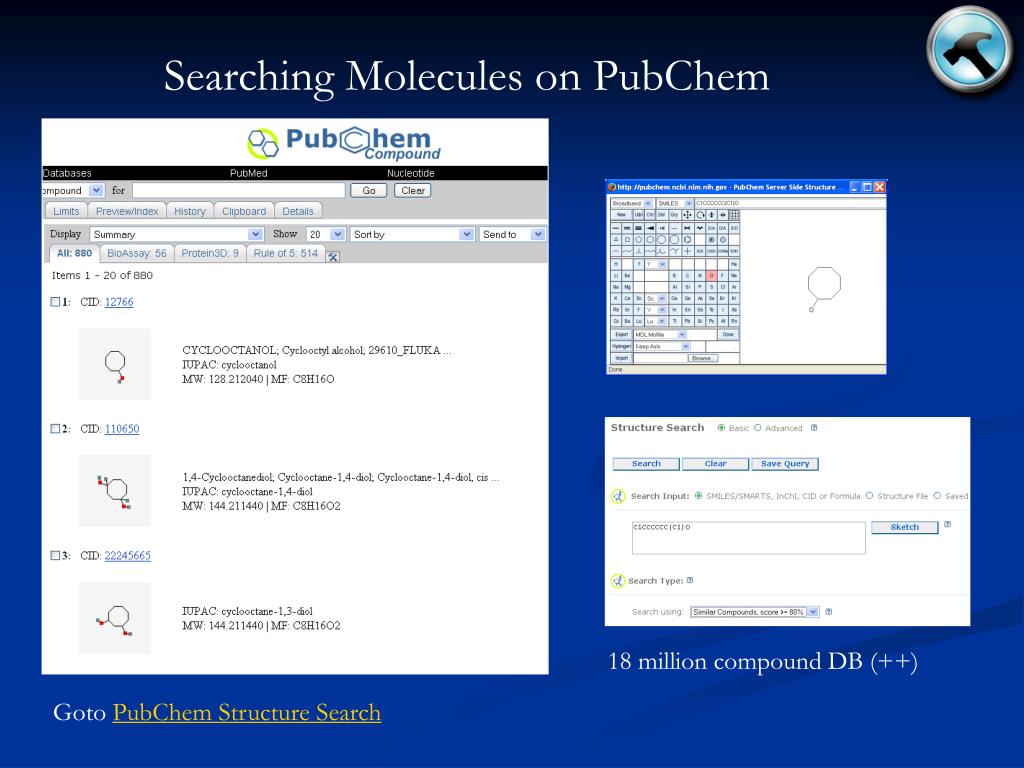This screenshot has height=768, width=1024.
Task: Select the Rule of 5: 514 tab
Action: [285, 253]
